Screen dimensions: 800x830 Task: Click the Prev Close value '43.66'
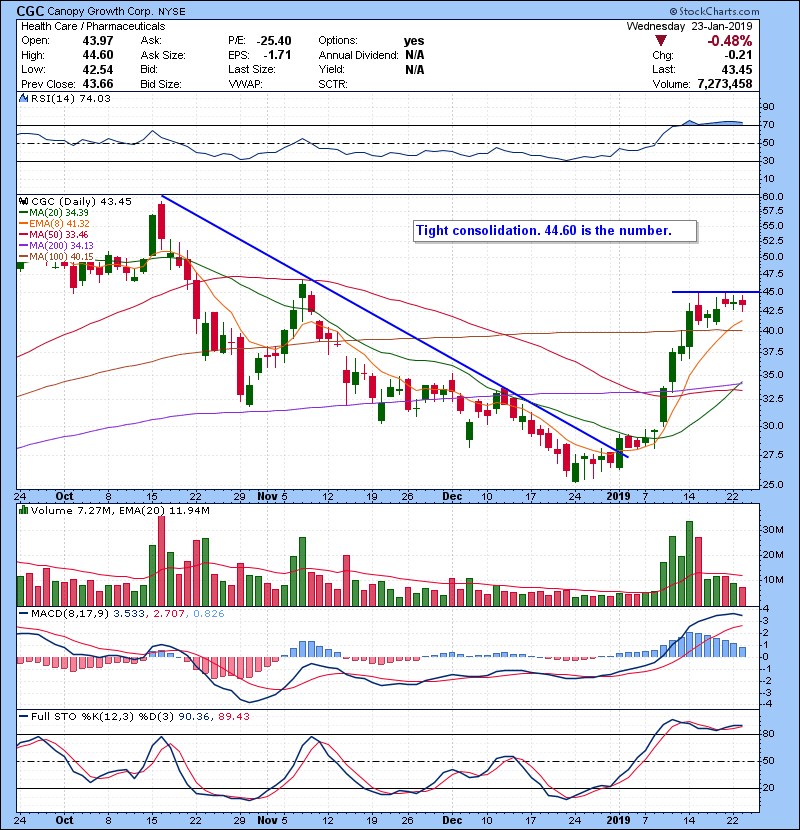pyautogui.click(x=98, y=84)
